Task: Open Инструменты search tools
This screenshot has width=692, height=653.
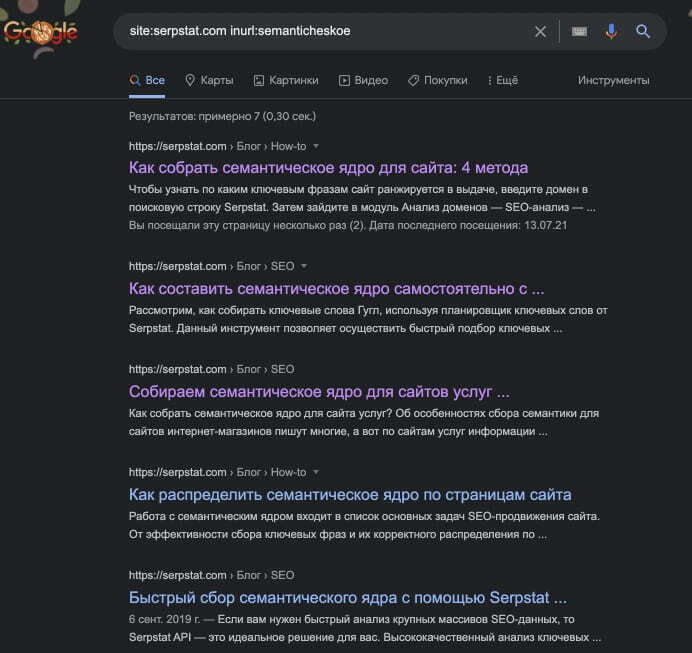Action: 613,80
